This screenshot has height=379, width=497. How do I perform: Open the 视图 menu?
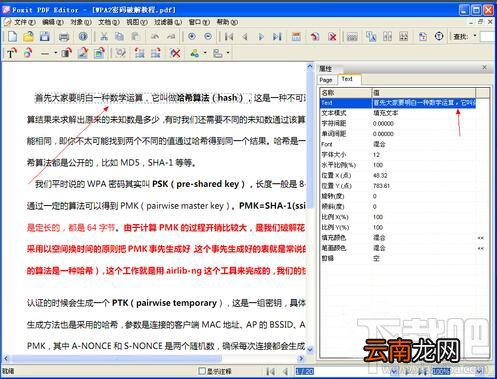click(137, 22)
